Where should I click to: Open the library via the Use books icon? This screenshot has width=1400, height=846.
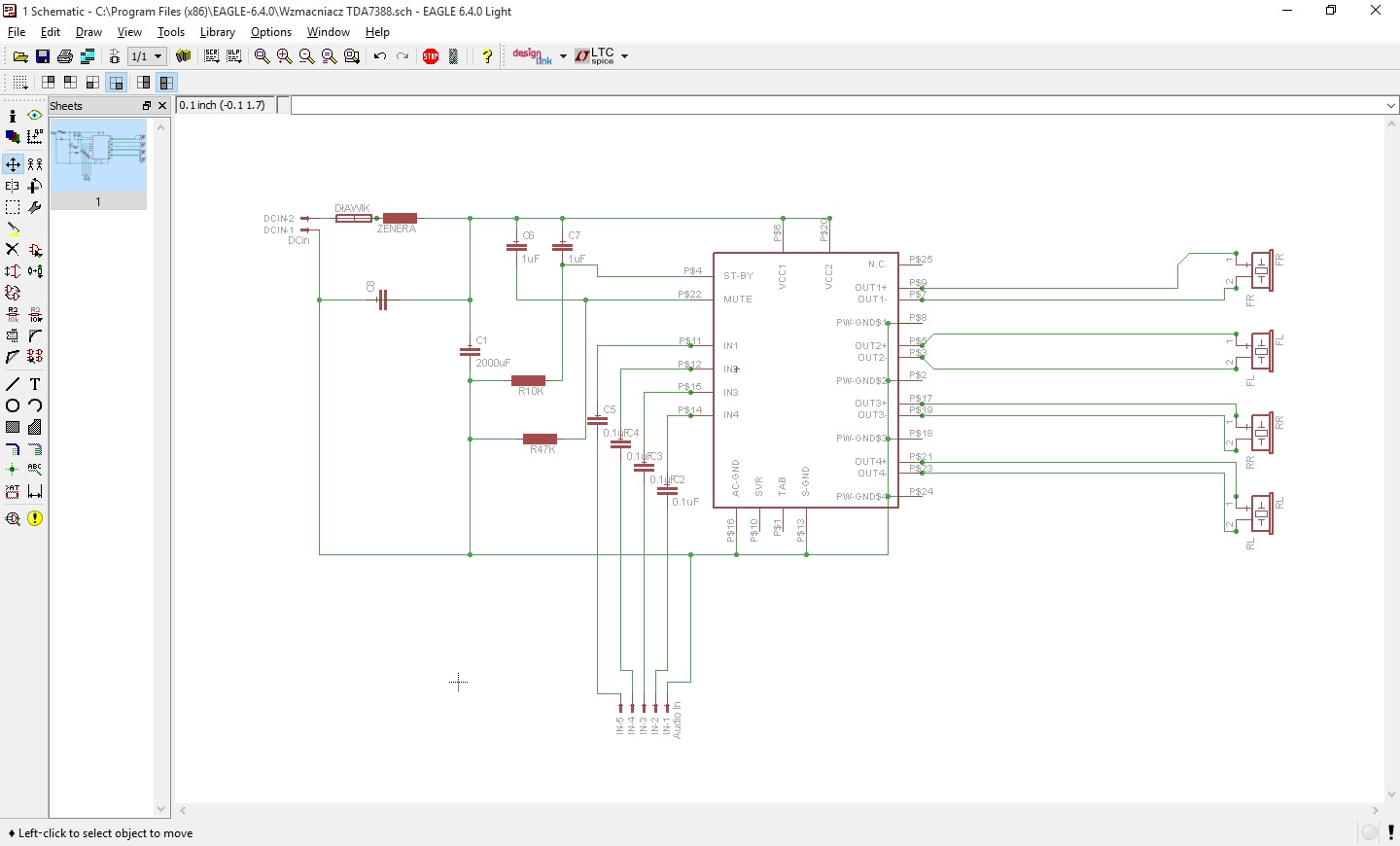pyautogui.click(x=183, y=56)
